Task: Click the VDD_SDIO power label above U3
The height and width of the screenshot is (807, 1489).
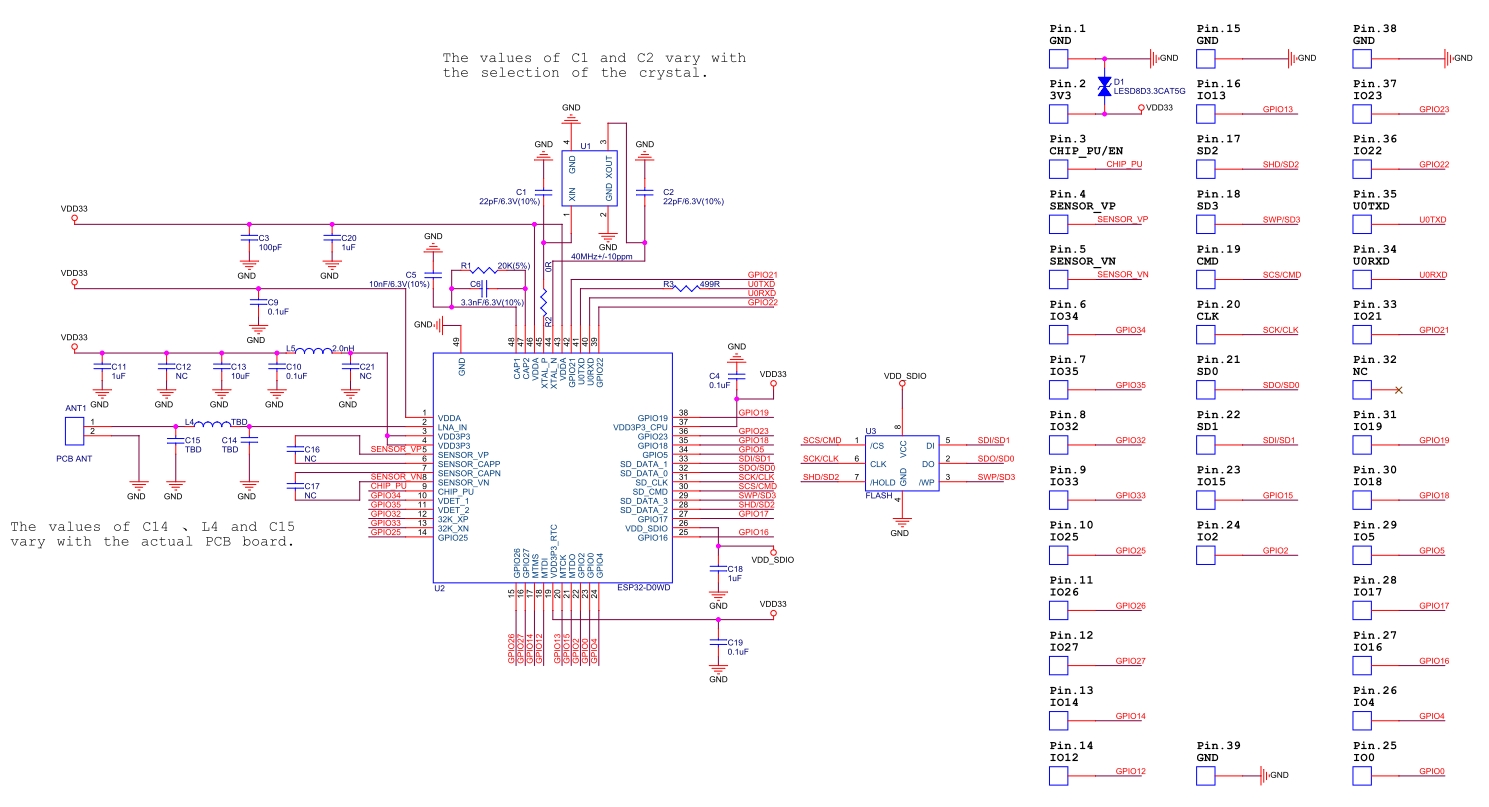Action: pos(905,377)
